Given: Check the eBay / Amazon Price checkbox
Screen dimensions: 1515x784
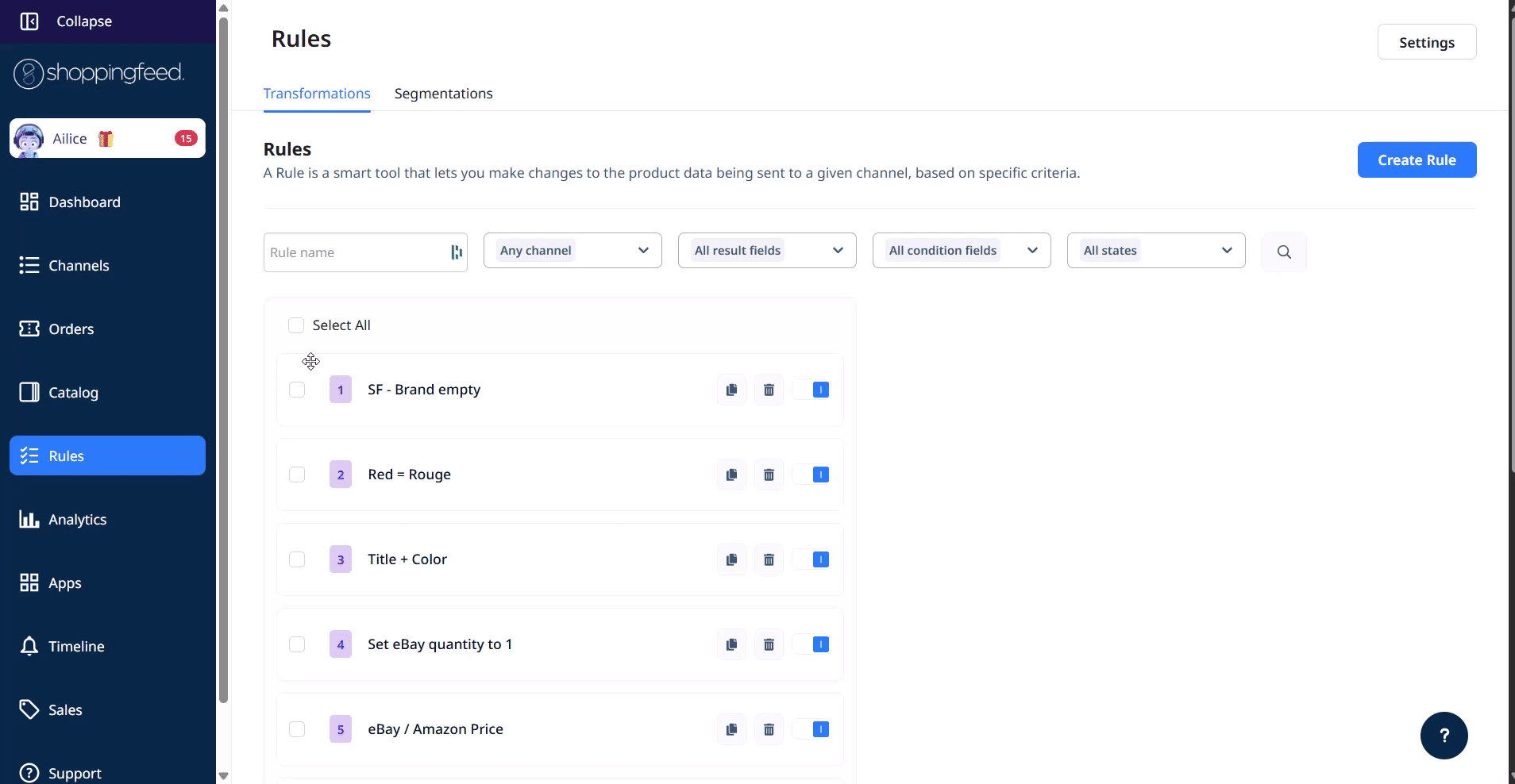Looking at the screenshot, I should pyautogui.click(x=297, y=729).
